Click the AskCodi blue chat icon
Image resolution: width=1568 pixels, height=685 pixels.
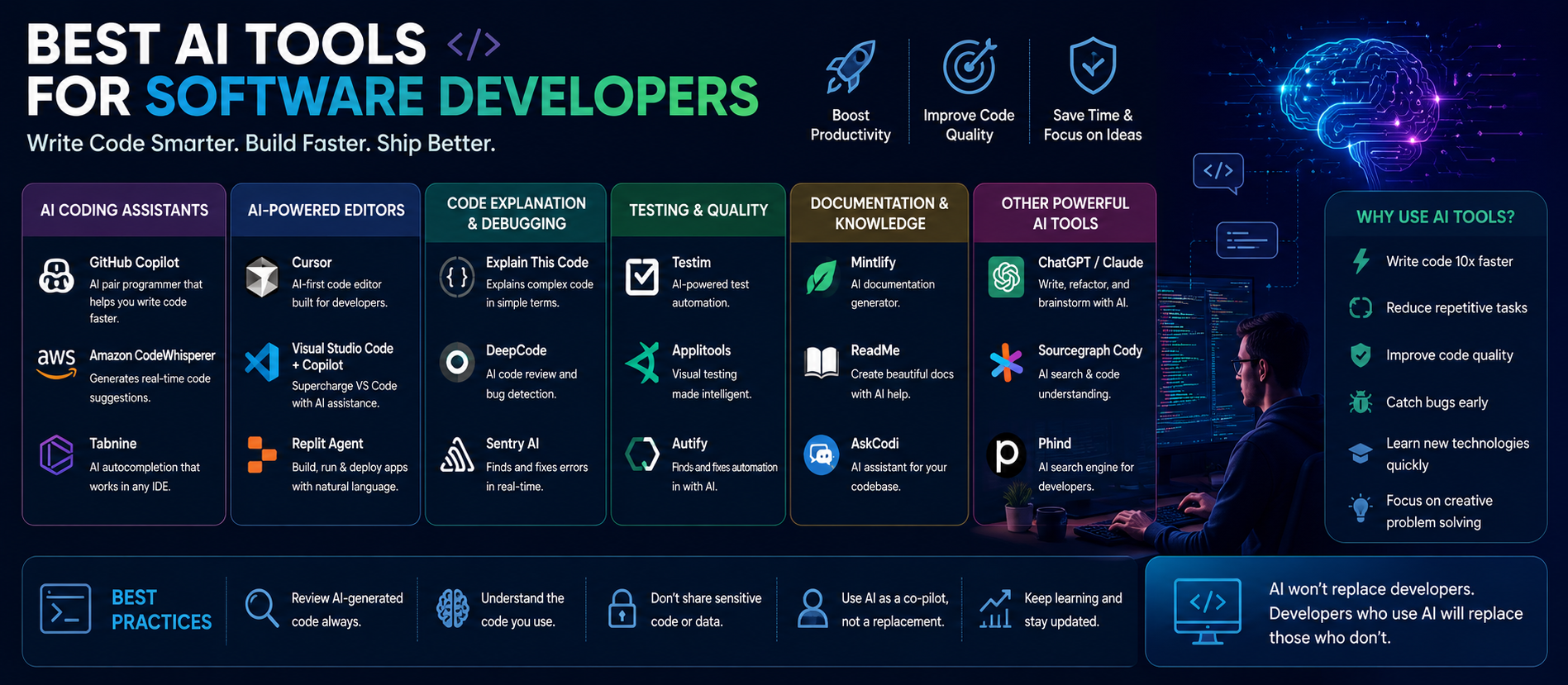tap(822, 455)
